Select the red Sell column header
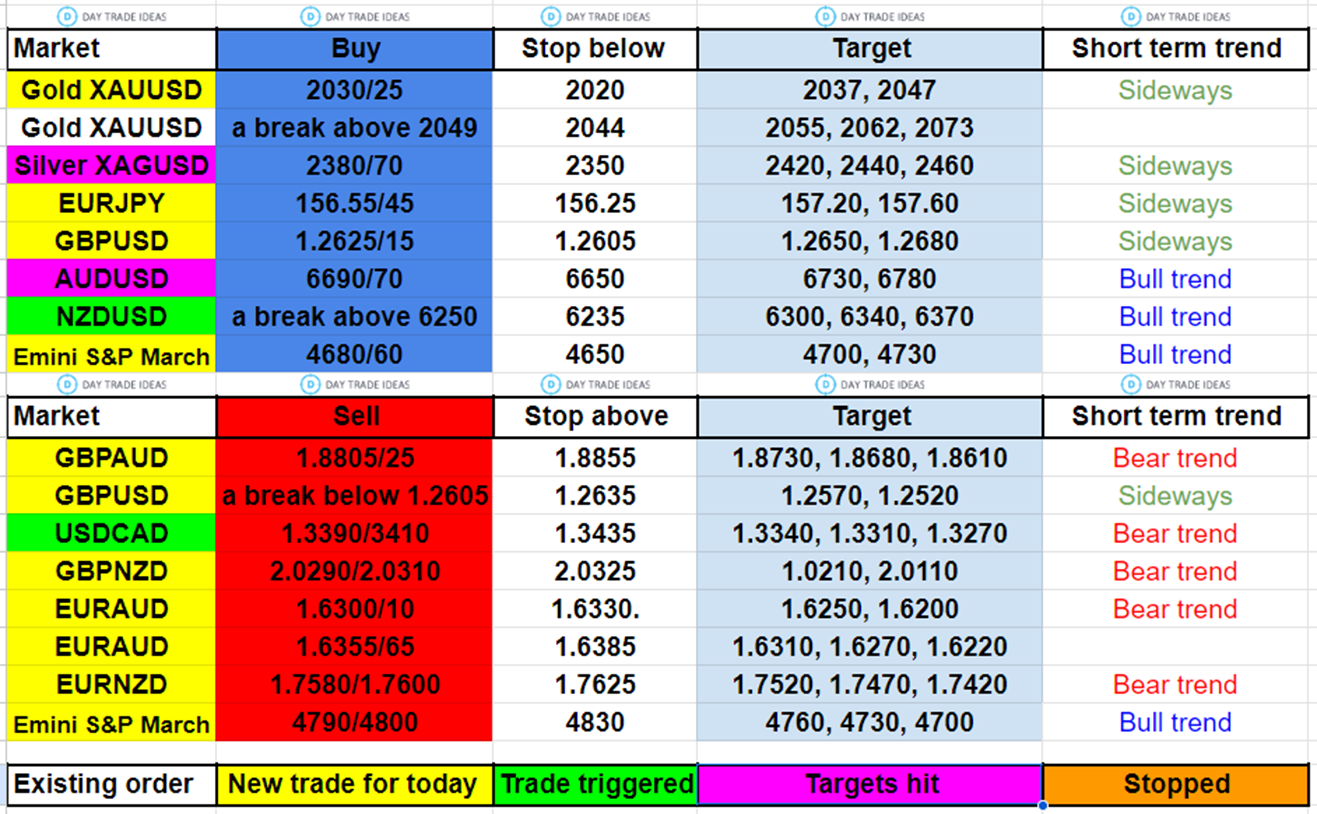Screen dimensions: 1317x814 point(354,417)
